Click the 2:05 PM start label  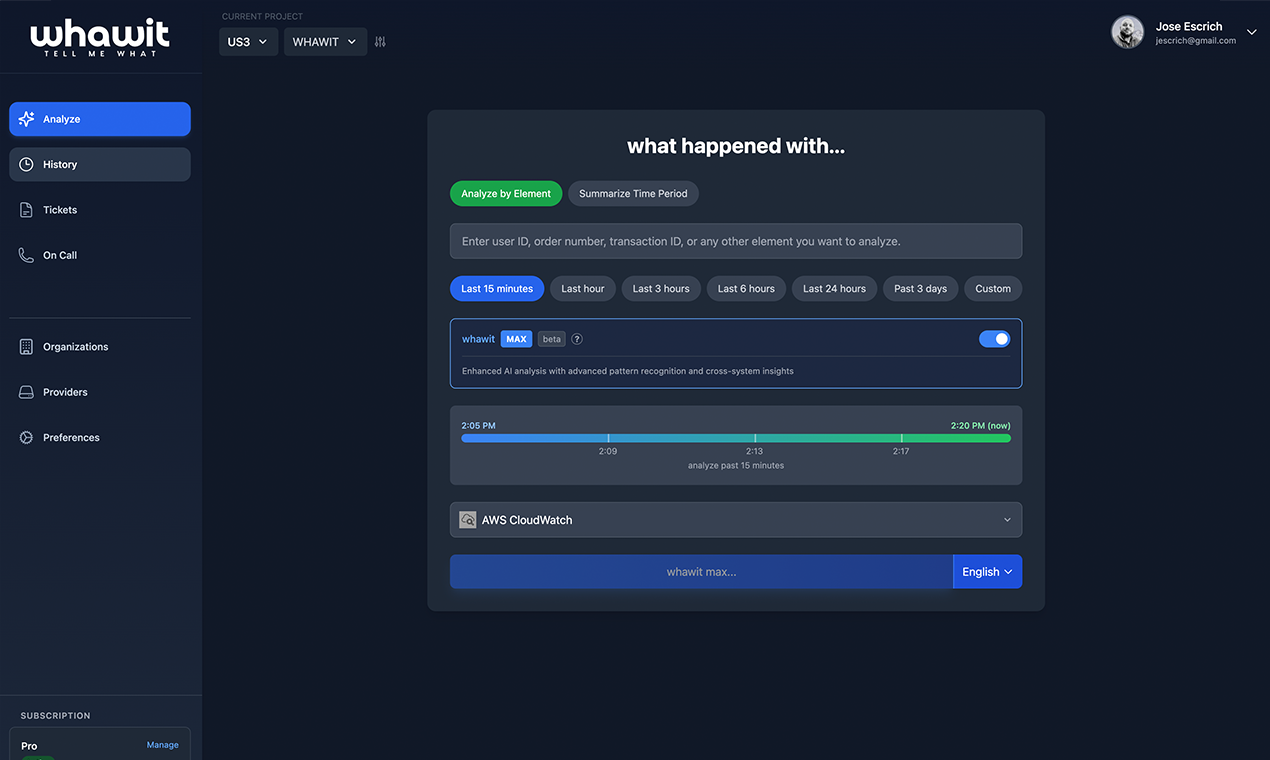coord(479,425)
